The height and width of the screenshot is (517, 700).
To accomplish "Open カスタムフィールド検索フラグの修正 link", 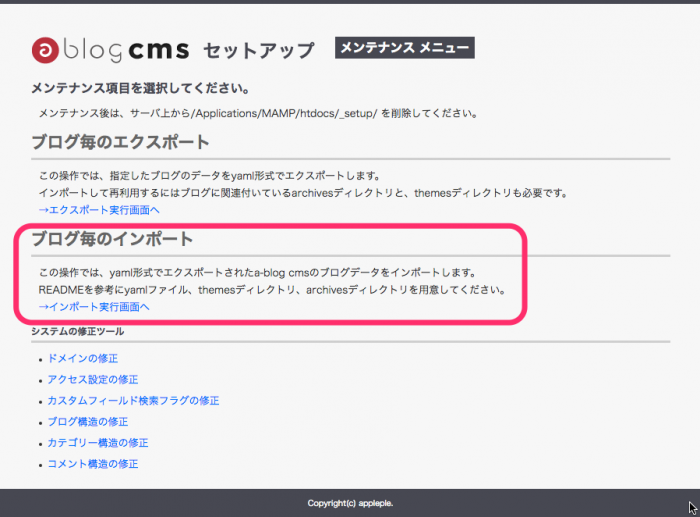I will [133, 400].
